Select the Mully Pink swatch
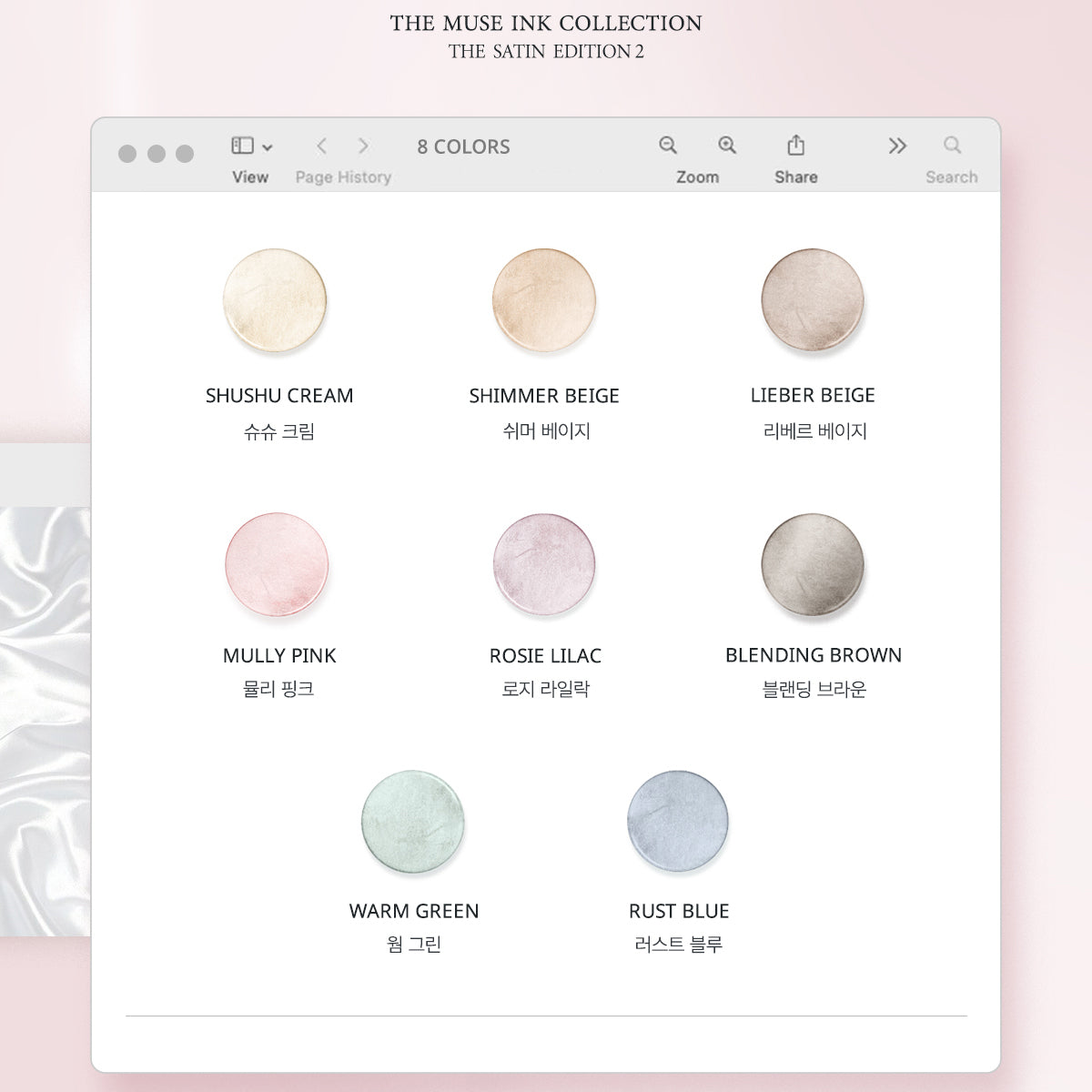 click(277, 563)
